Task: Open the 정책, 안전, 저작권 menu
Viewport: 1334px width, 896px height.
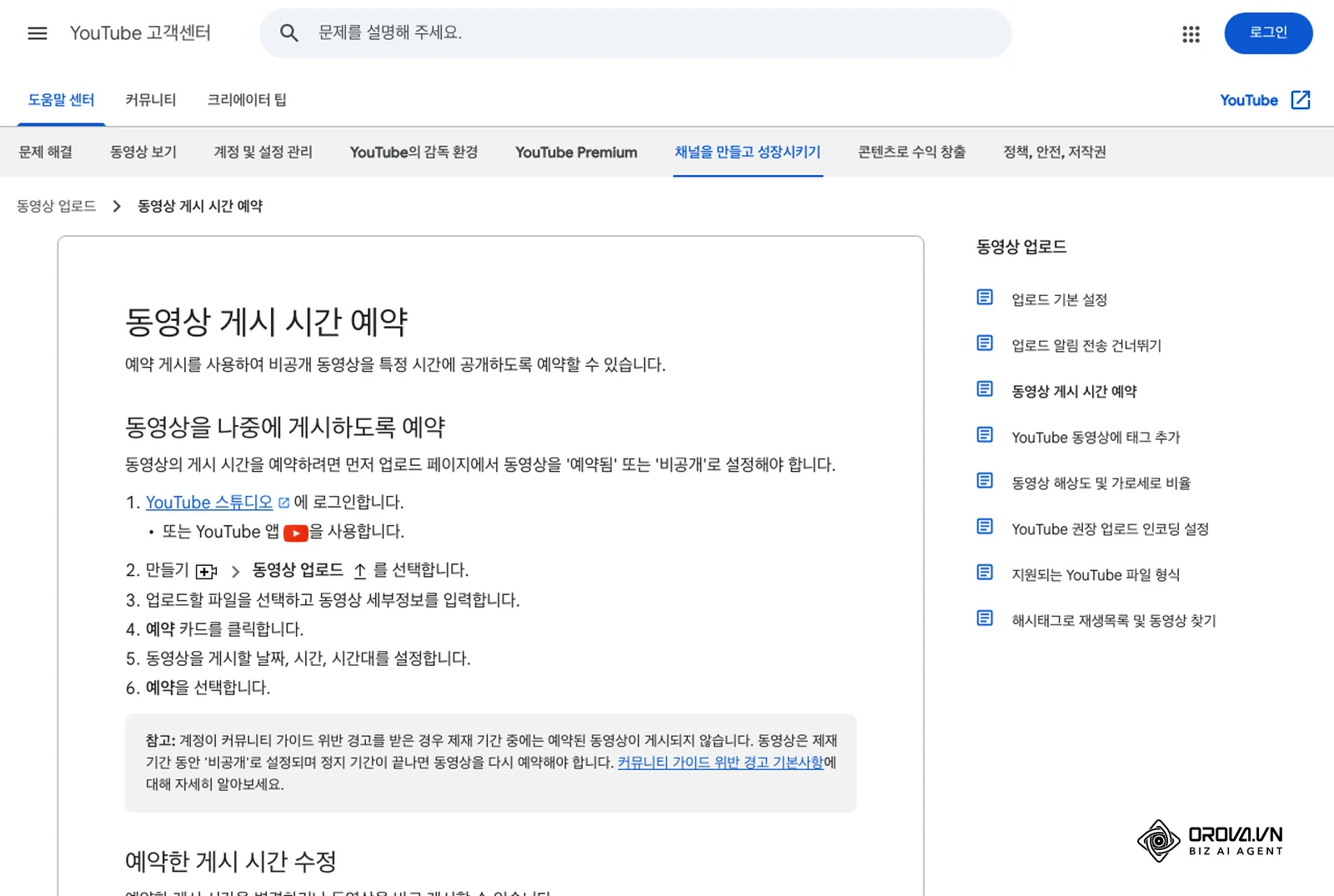Action: point(1055,152)
